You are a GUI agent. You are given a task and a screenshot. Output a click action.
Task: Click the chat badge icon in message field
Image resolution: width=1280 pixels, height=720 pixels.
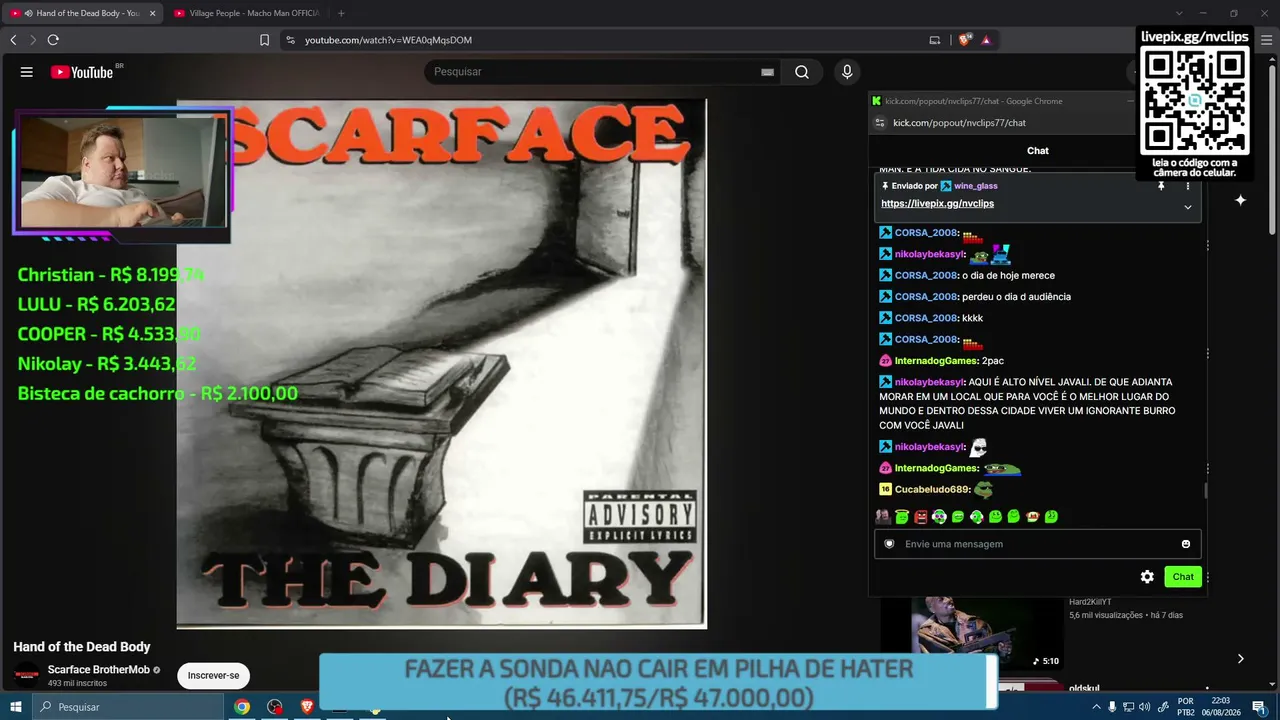pos(889,544)
